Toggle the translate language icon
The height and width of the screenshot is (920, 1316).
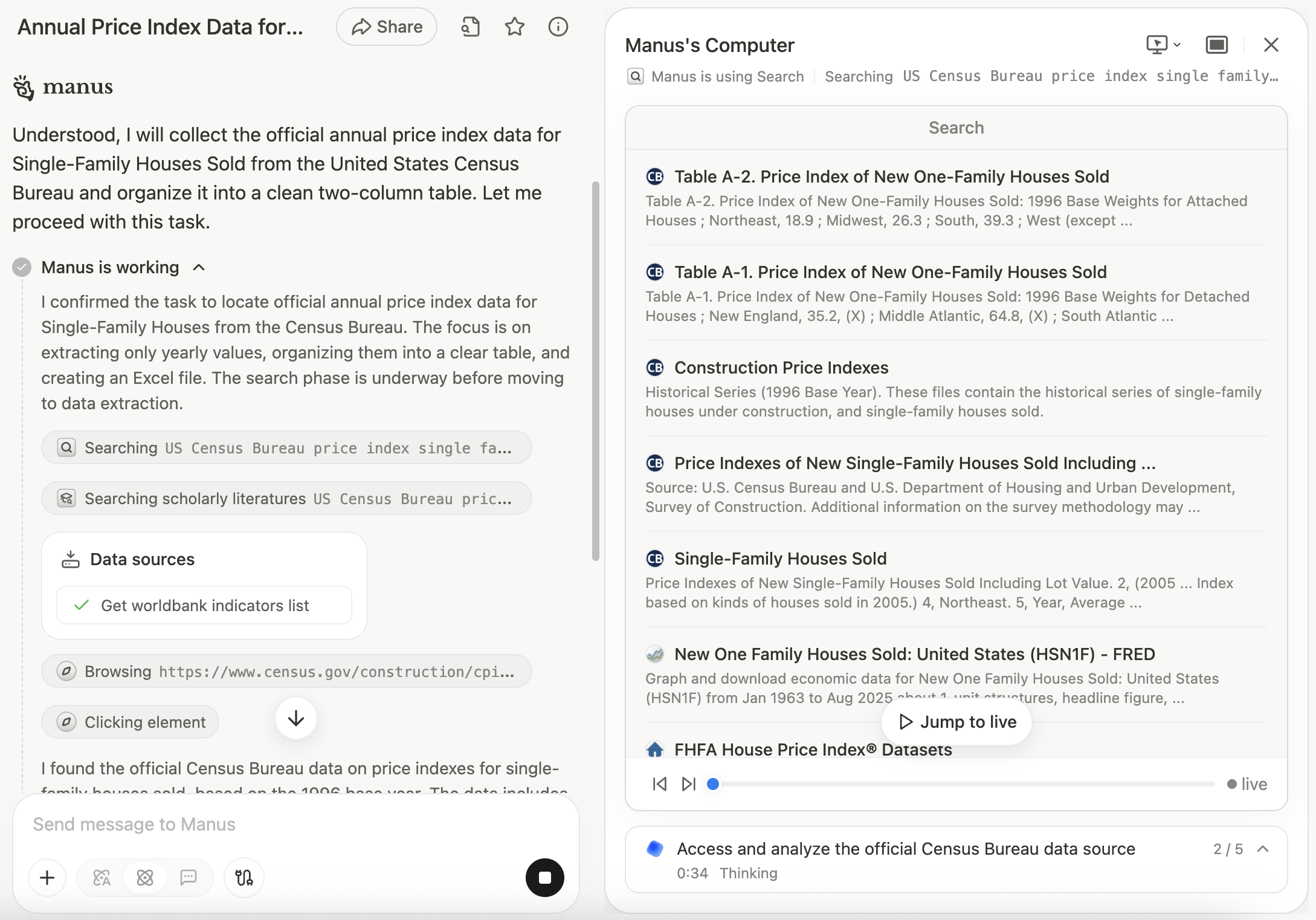102,878
